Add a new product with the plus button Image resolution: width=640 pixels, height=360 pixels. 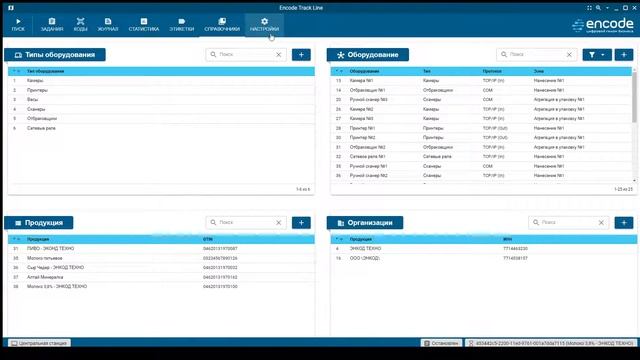pyautogui.click(x=301, y=222)
